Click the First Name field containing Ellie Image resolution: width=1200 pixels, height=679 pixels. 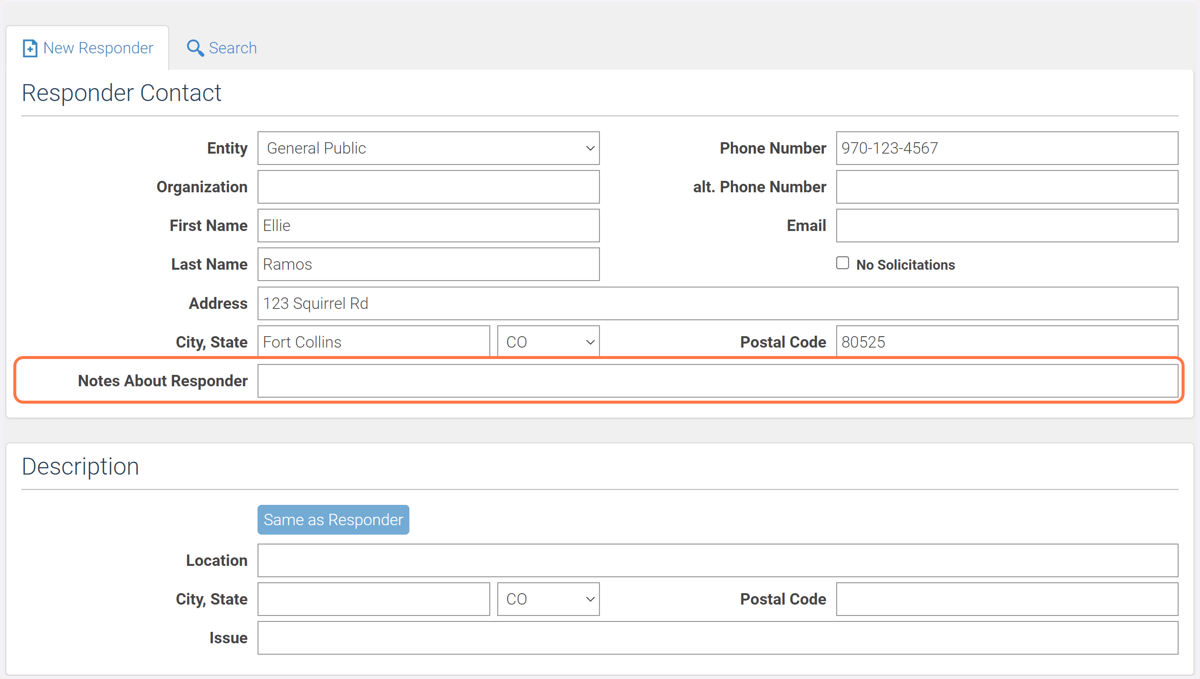429,226
